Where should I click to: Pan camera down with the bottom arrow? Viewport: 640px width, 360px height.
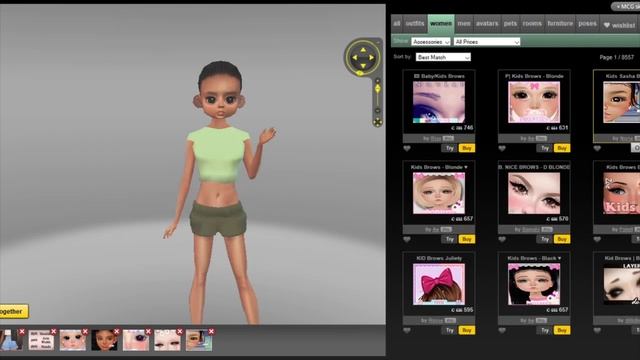(x=363, y=66)
